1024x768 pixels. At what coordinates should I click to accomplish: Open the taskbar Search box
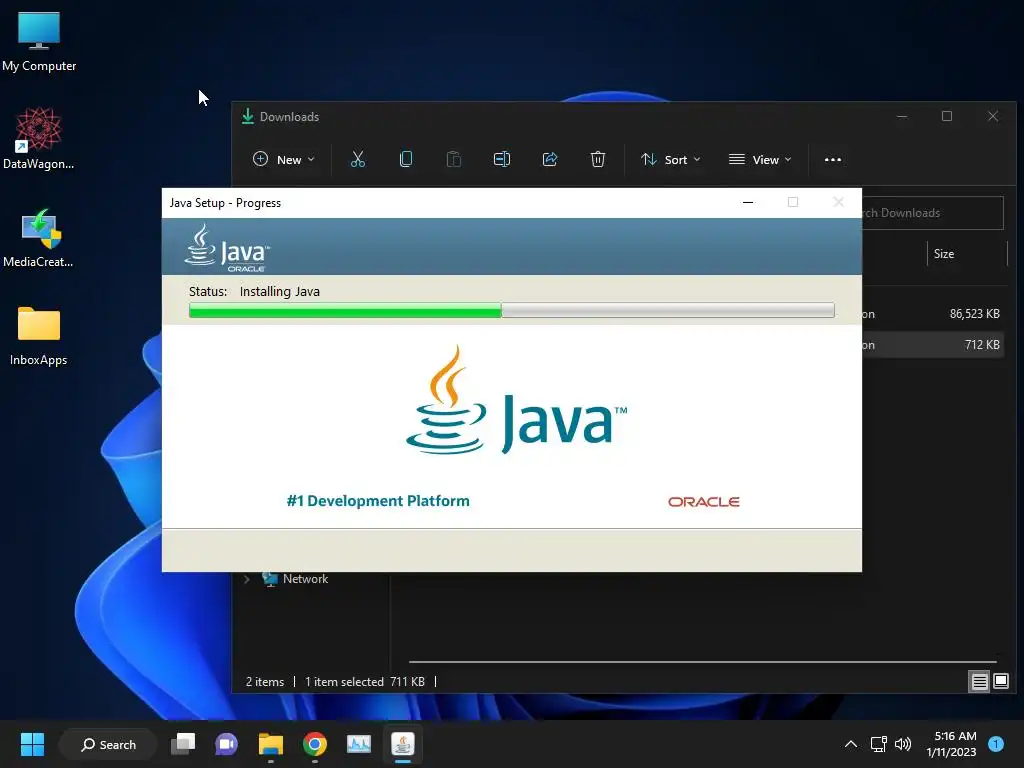(x=108, y=744)
